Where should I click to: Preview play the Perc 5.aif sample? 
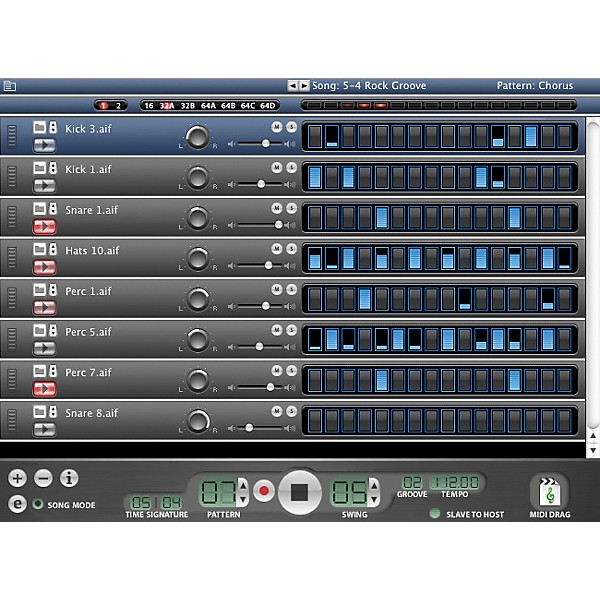coord(44,348)
